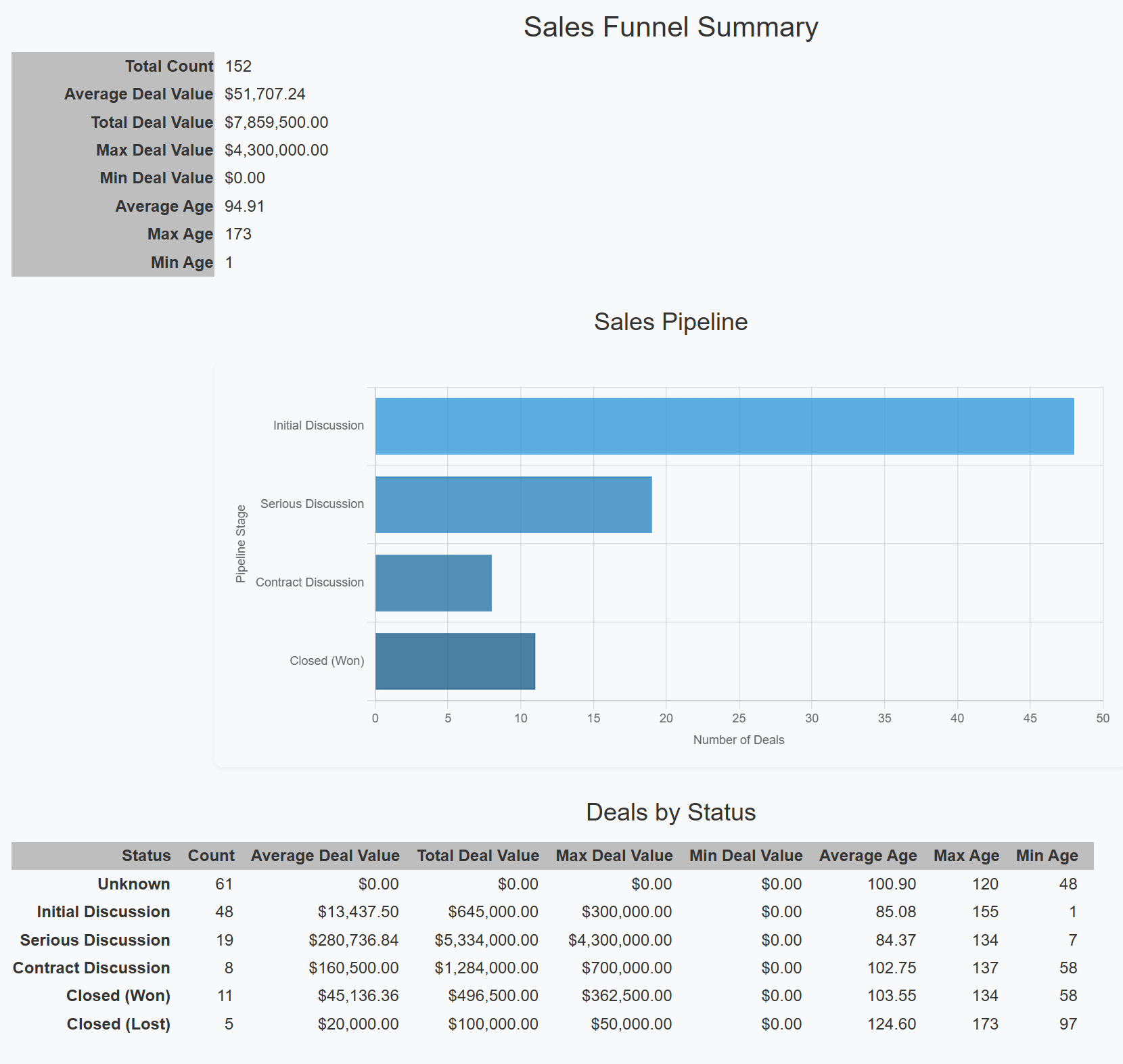Select the Closed (Won) row in the table

point(118,996)
